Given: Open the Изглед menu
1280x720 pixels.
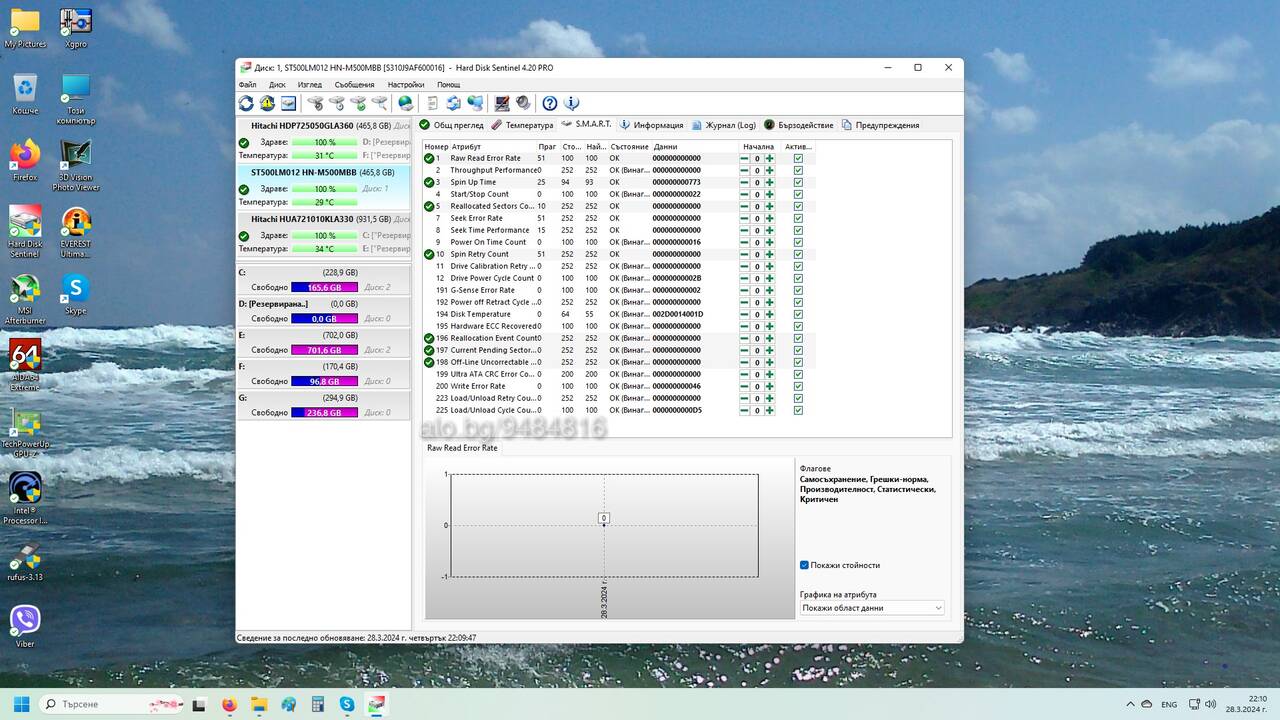Looking at the screenshot, I should point(309,85).
